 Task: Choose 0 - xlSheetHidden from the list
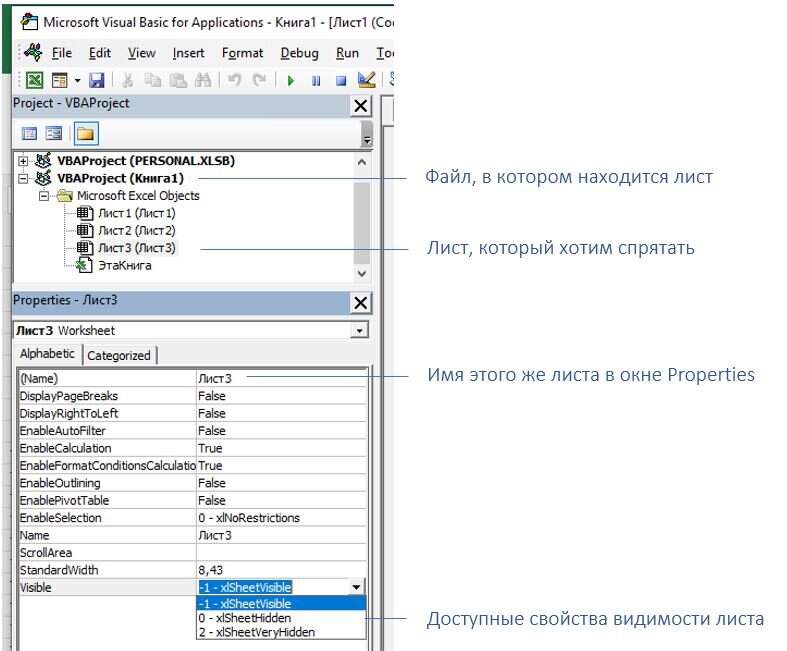point(281,618)
